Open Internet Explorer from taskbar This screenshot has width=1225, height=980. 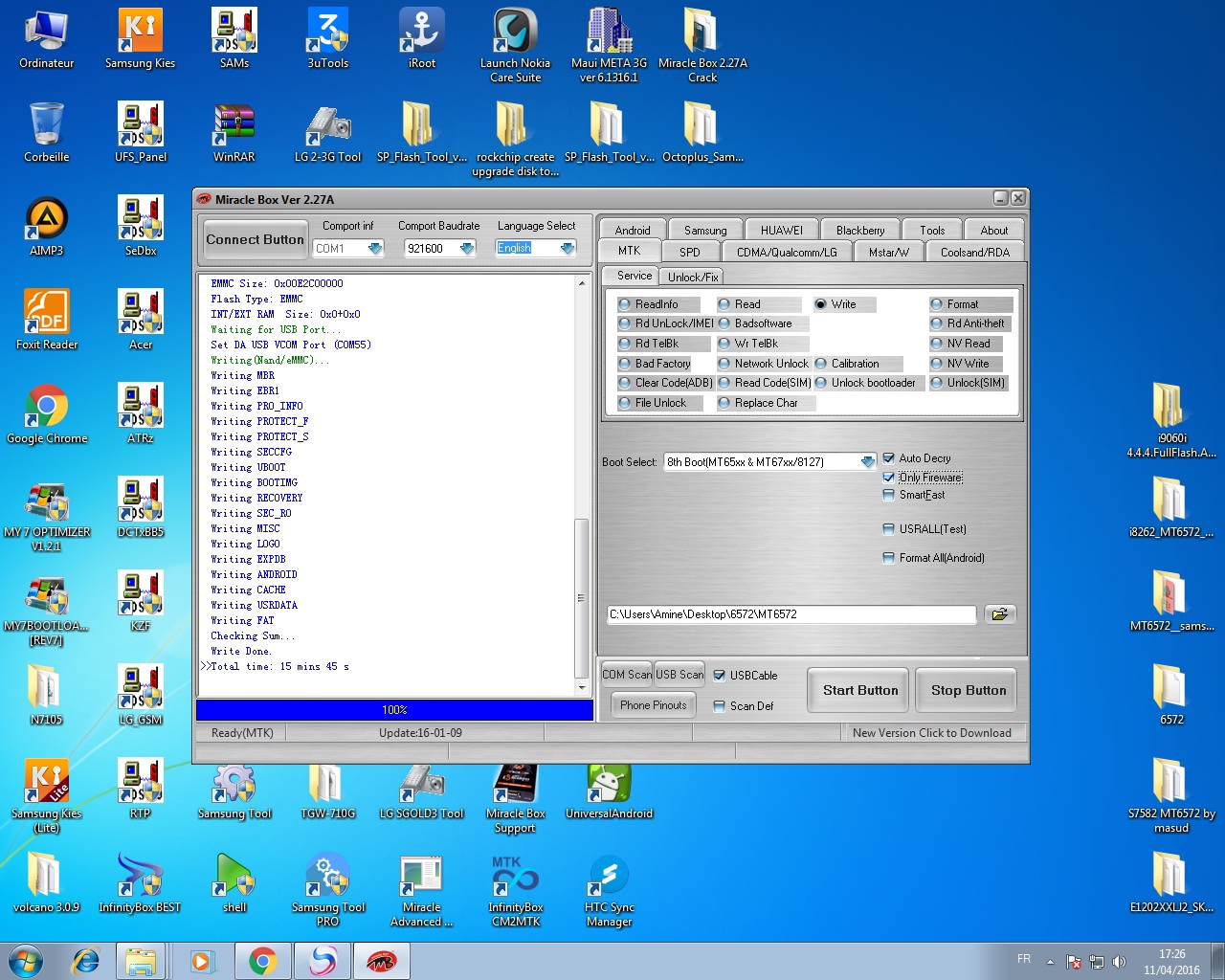pyautogui.click(x=86, y=961)
